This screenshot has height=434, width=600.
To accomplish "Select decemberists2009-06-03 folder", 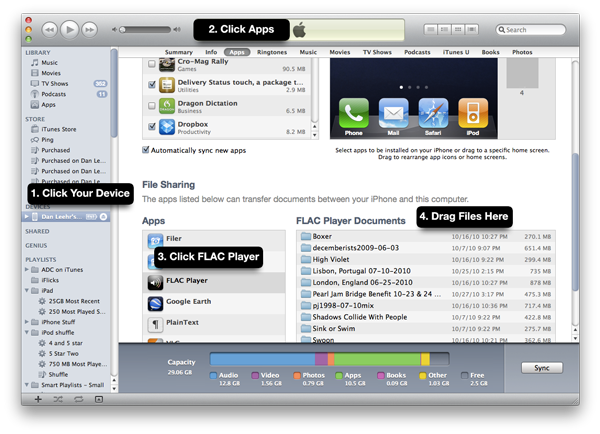I will click(x=426, y=248).
